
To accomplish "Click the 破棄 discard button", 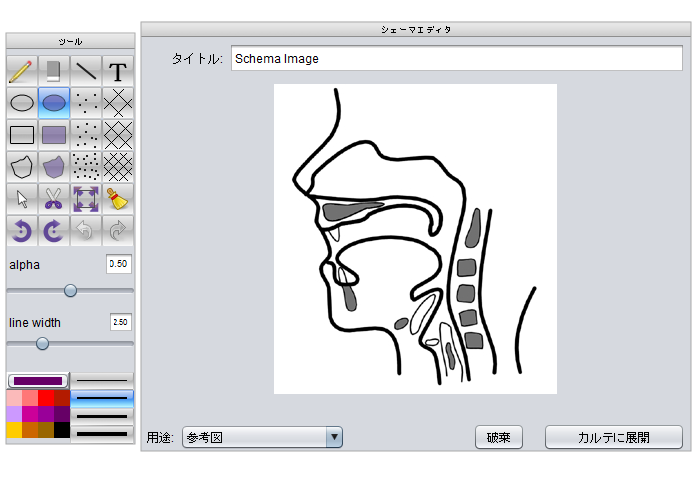I will click(x=498, y=437).
